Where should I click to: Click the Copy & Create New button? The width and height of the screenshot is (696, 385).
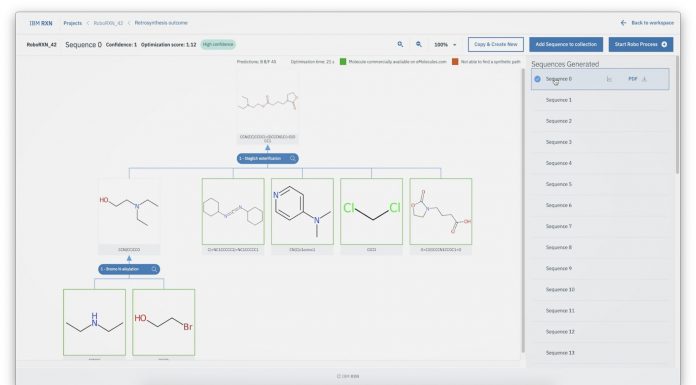pyautogui.click(x=495, y=44)
